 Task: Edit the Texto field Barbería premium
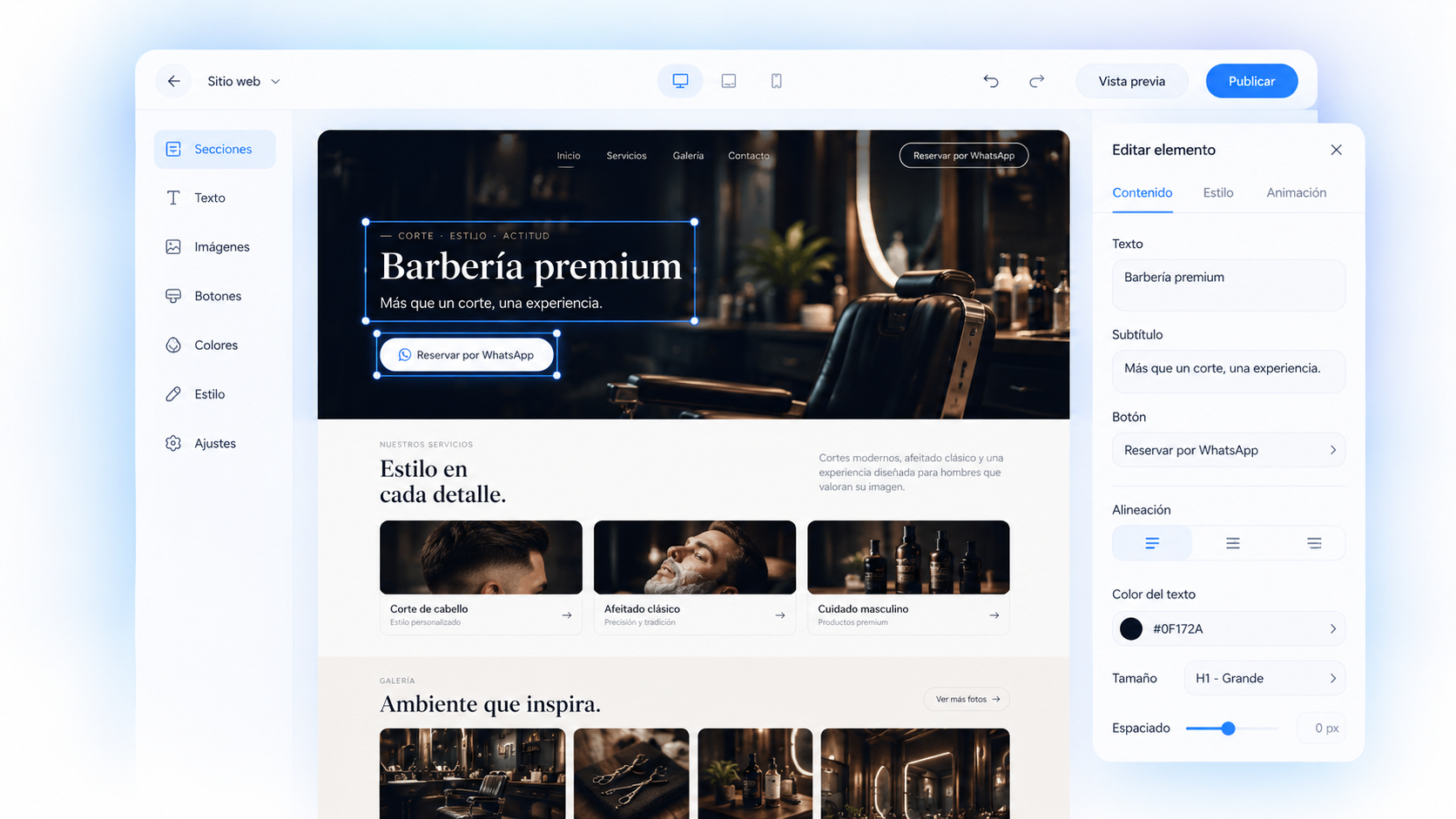(1228, 285)
